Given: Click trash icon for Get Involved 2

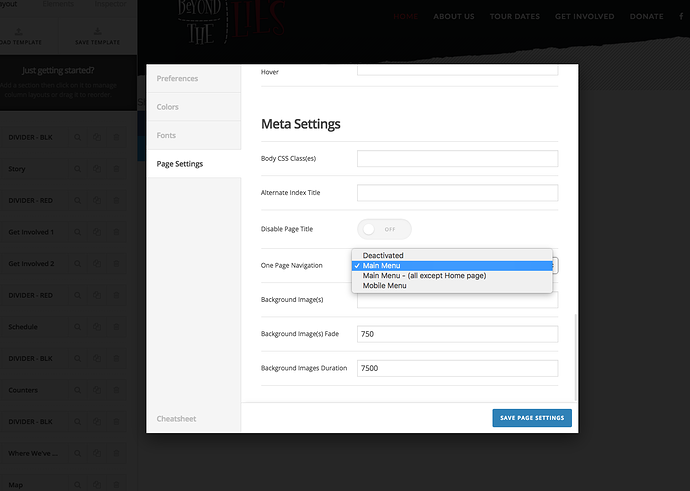Looking at the screenshot, I should [116, 264].
